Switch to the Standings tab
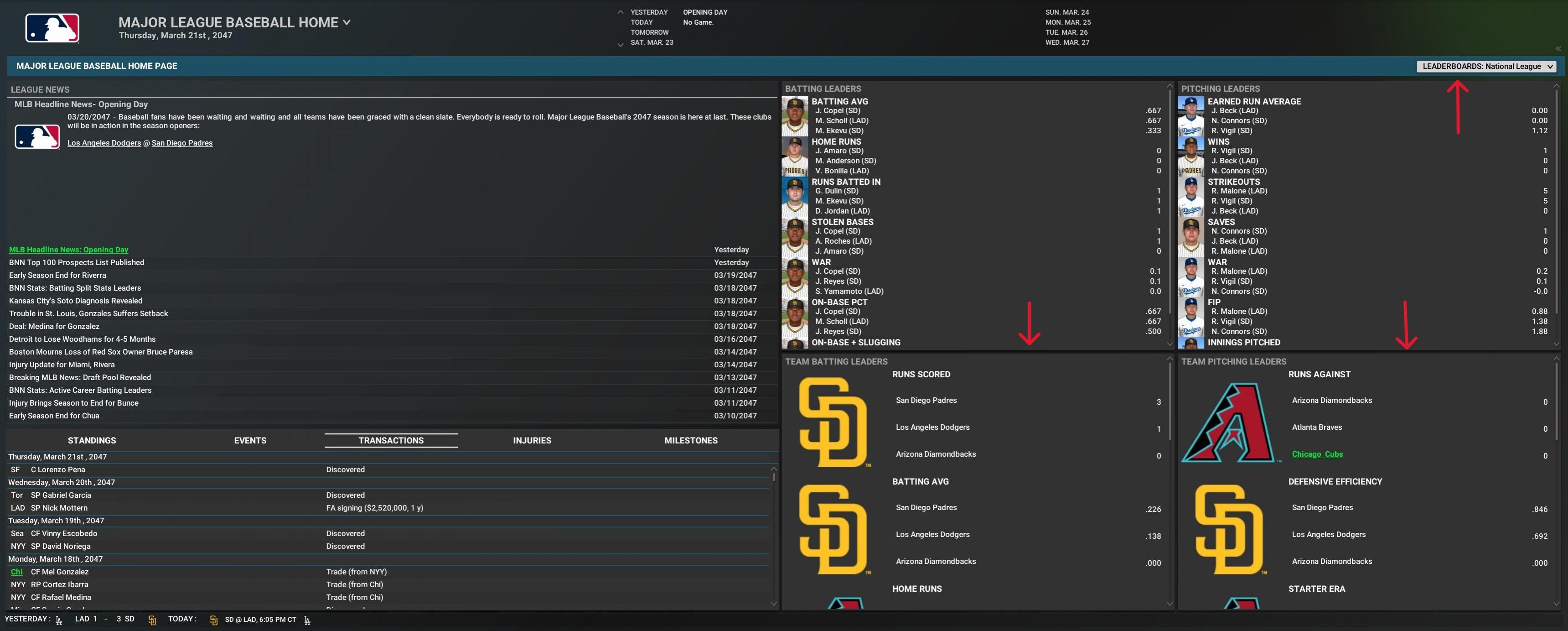 pos(92,440)
